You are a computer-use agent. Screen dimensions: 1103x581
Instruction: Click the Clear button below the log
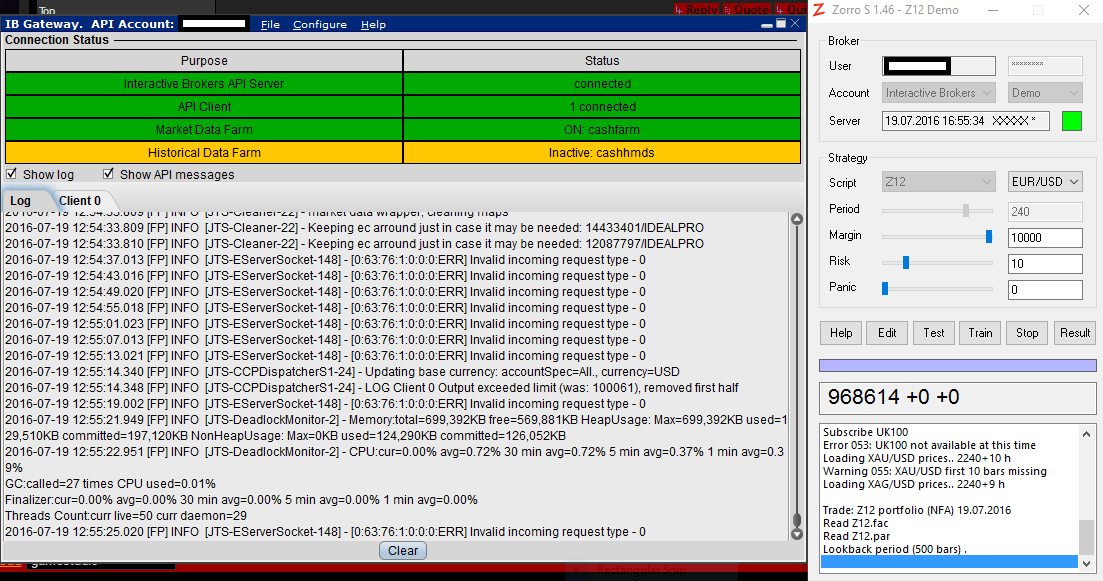point(403,551)
